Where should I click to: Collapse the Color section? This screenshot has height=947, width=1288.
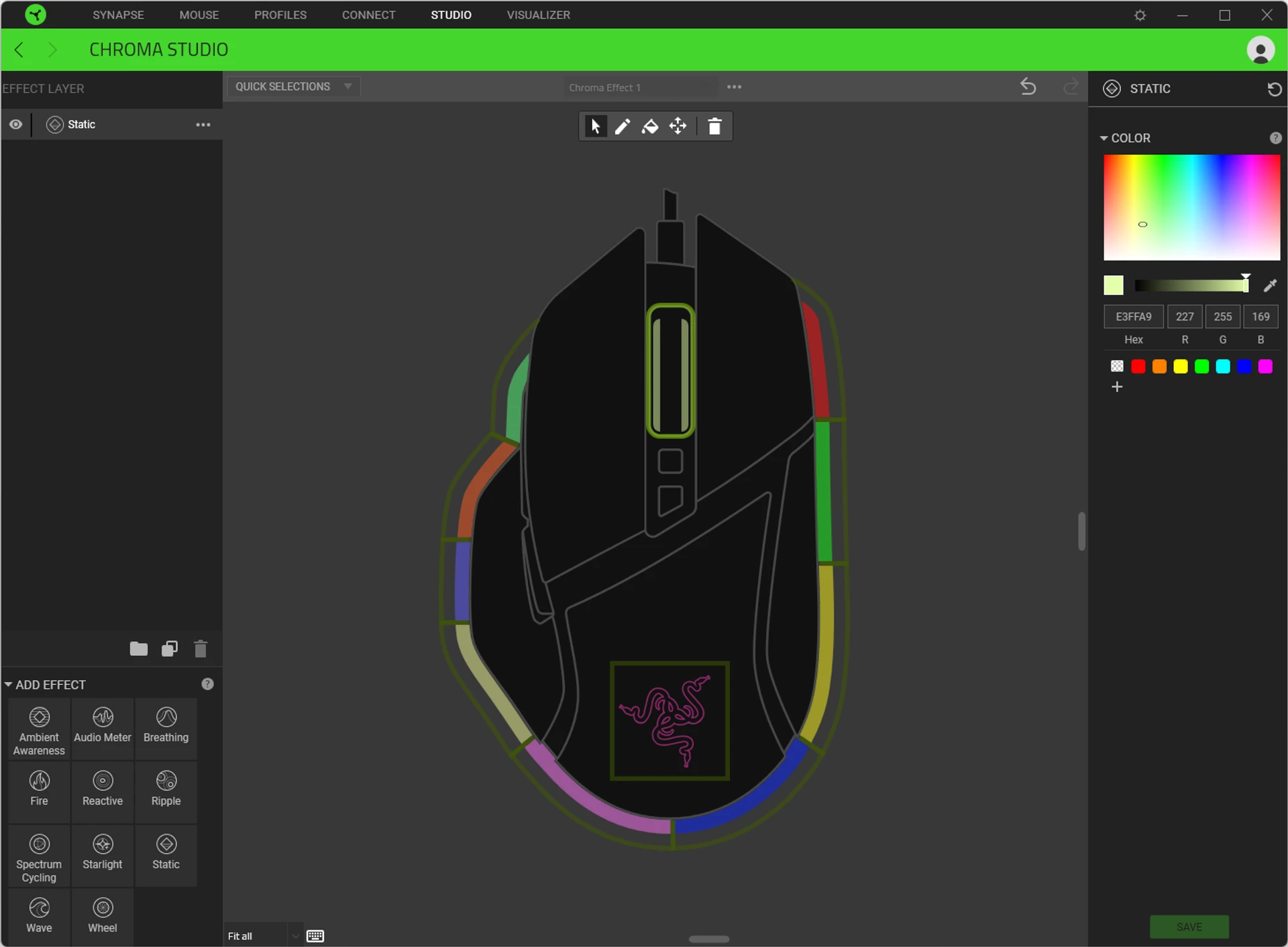pos(1104,138)
